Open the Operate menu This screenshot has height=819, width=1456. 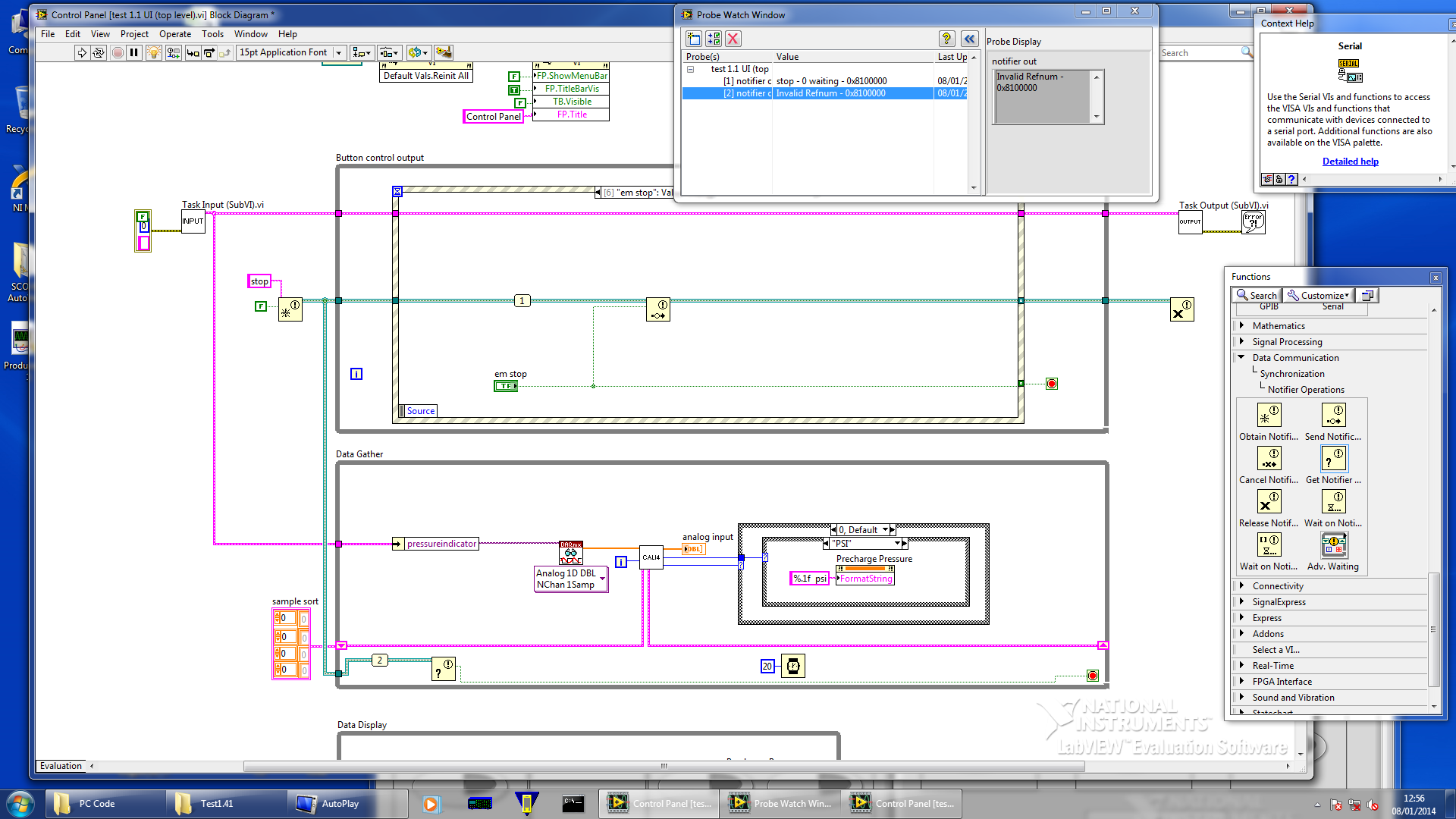[175, 34]
